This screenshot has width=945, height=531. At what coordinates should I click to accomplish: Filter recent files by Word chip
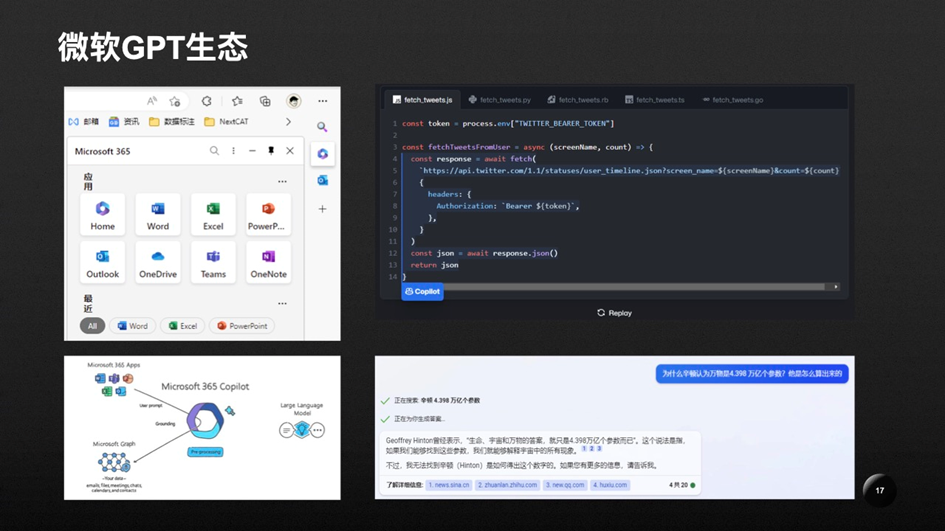pyautogui.click(x=133, y=326)
